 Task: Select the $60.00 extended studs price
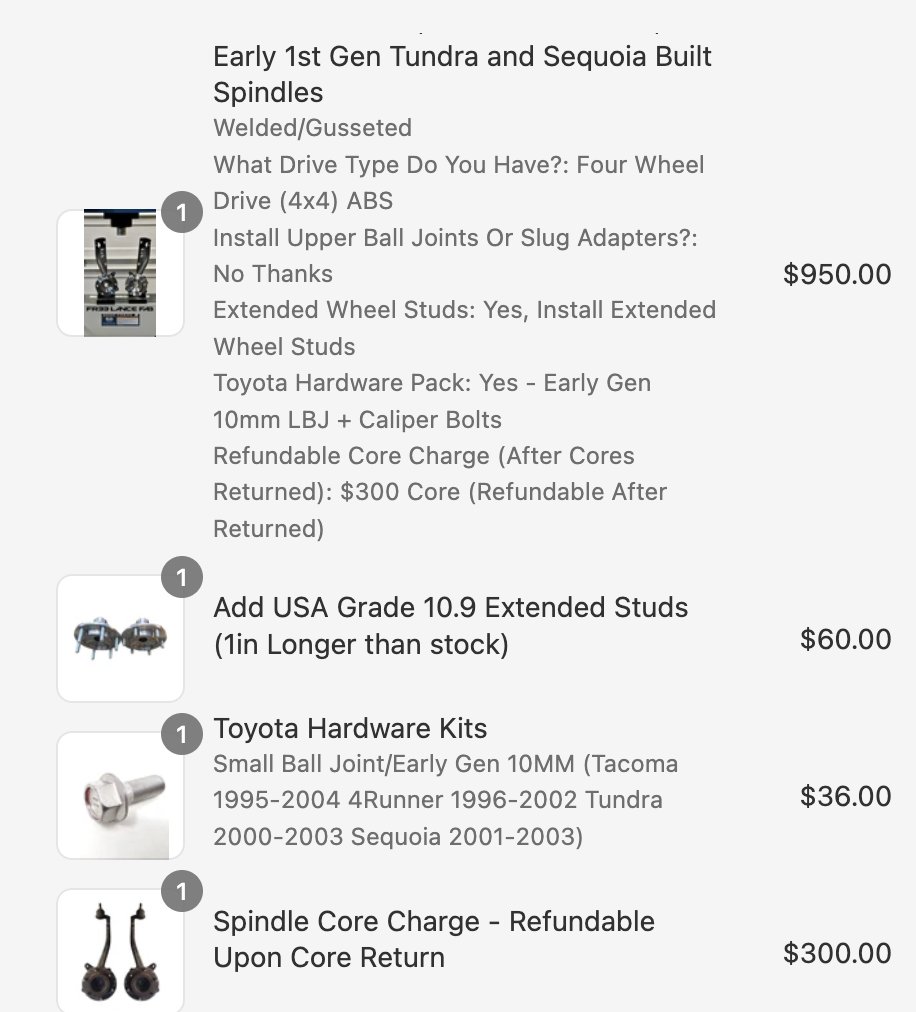(846, 639)
